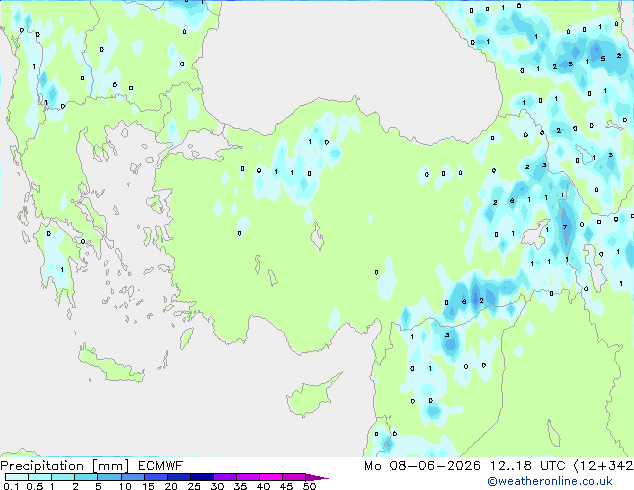Image resolution: width=634 pixels, height=490 pixels.
Task: Open the weatheronline.co.uk link
Action: pyautogui.click(x=550, y=481)
